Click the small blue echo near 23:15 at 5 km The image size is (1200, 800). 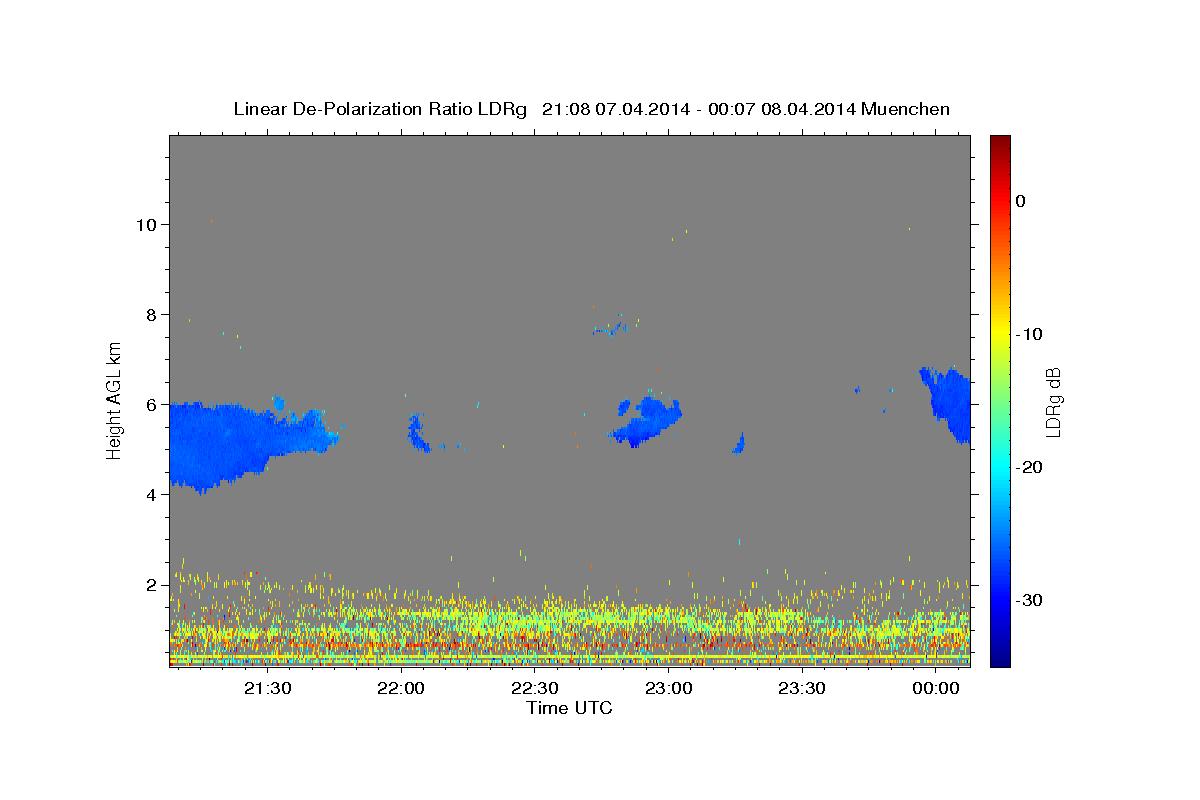tap(739, 444)
